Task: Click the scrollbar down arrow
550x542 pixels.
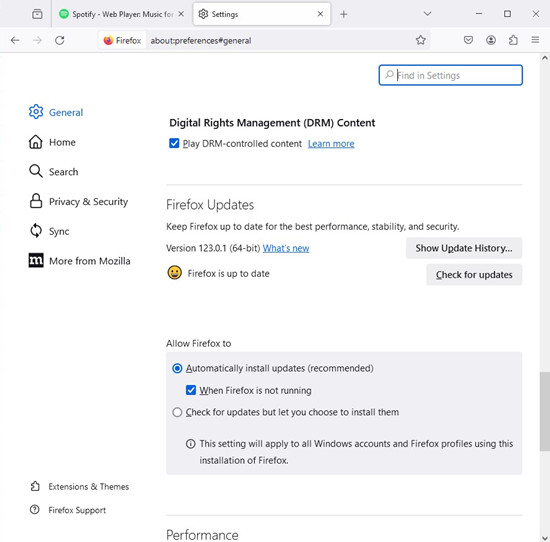Action: [x=544, y=538]
